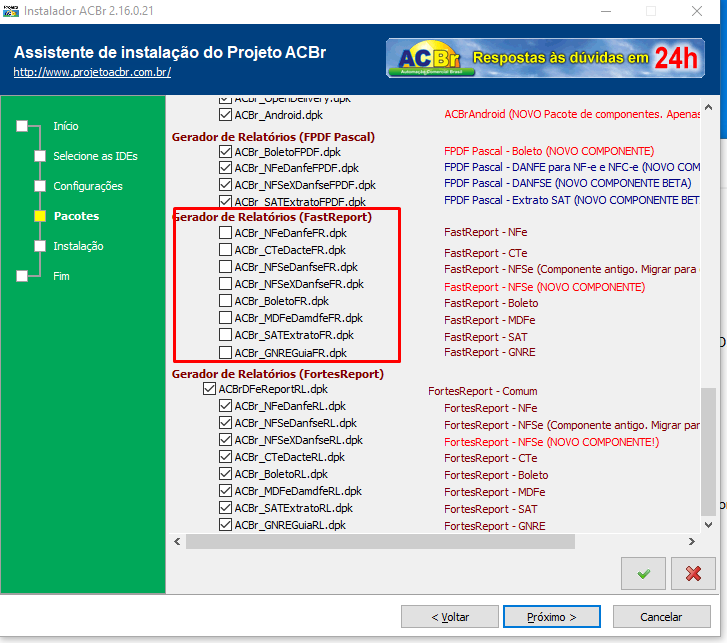Uncheck ACBr_Android.dpk package
The width and height of the screenshot is (727, 643).
(x=225, y=115)
